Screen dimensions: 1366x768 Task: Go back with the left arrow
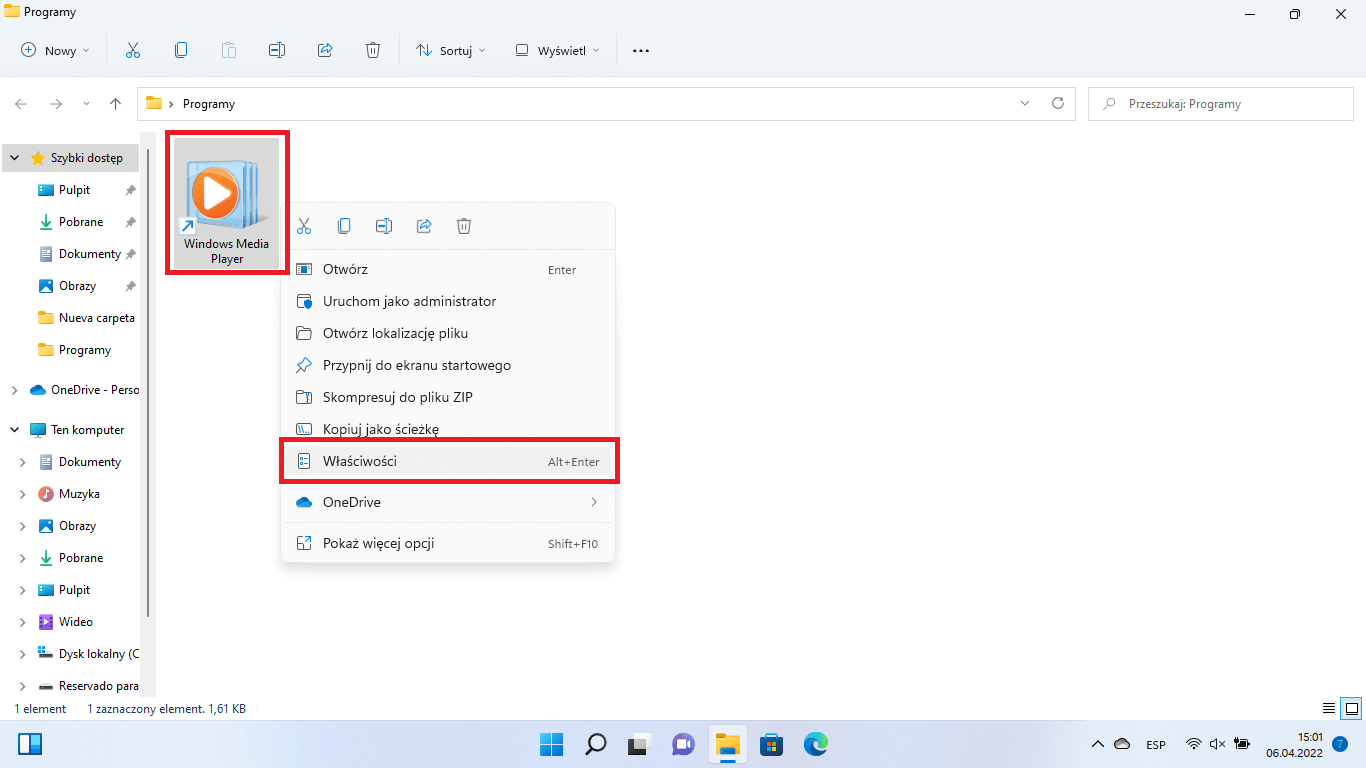click(x=21, y=104)
